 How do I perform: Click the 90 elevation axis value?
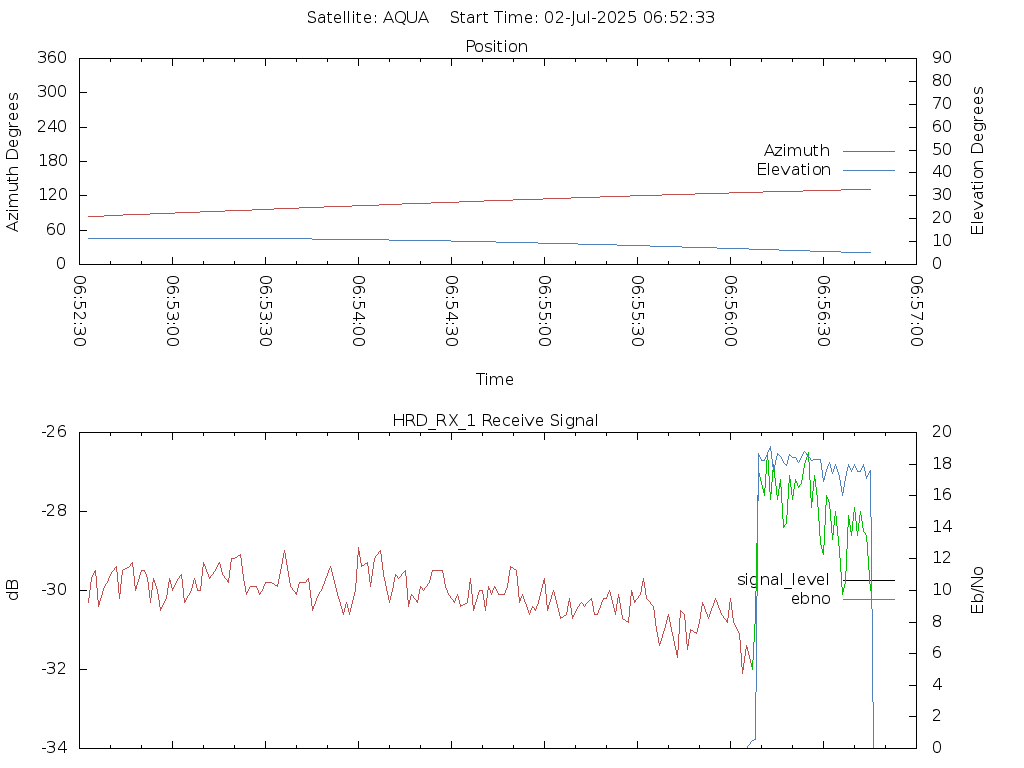coord(942,57)
